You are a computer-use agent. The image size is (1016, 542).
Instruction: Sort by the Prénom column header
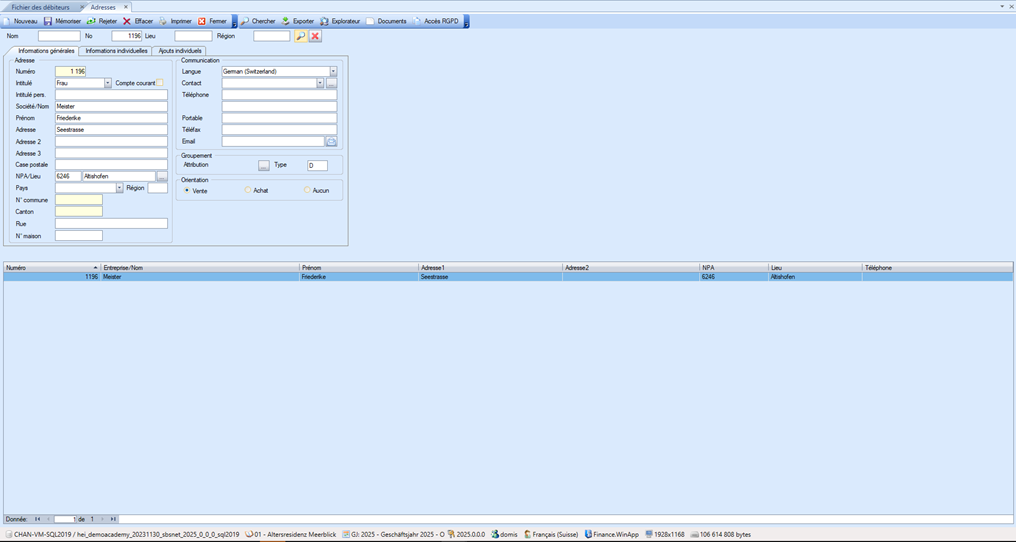(359, 268)
